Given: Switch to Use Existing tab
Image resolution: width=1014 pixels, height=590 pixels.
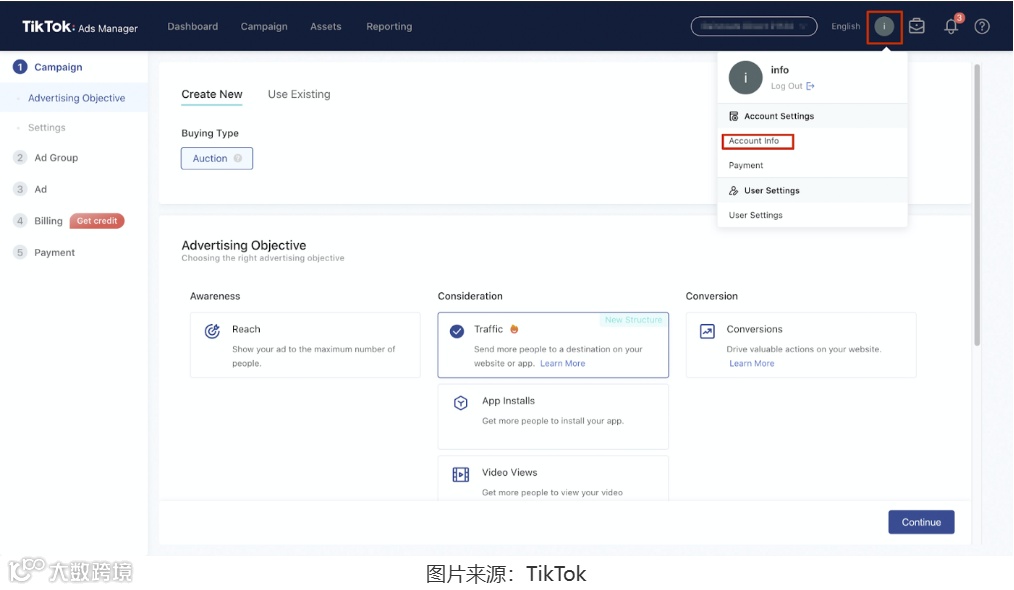Looking at the screenshot, I should (x=299, y=94).
